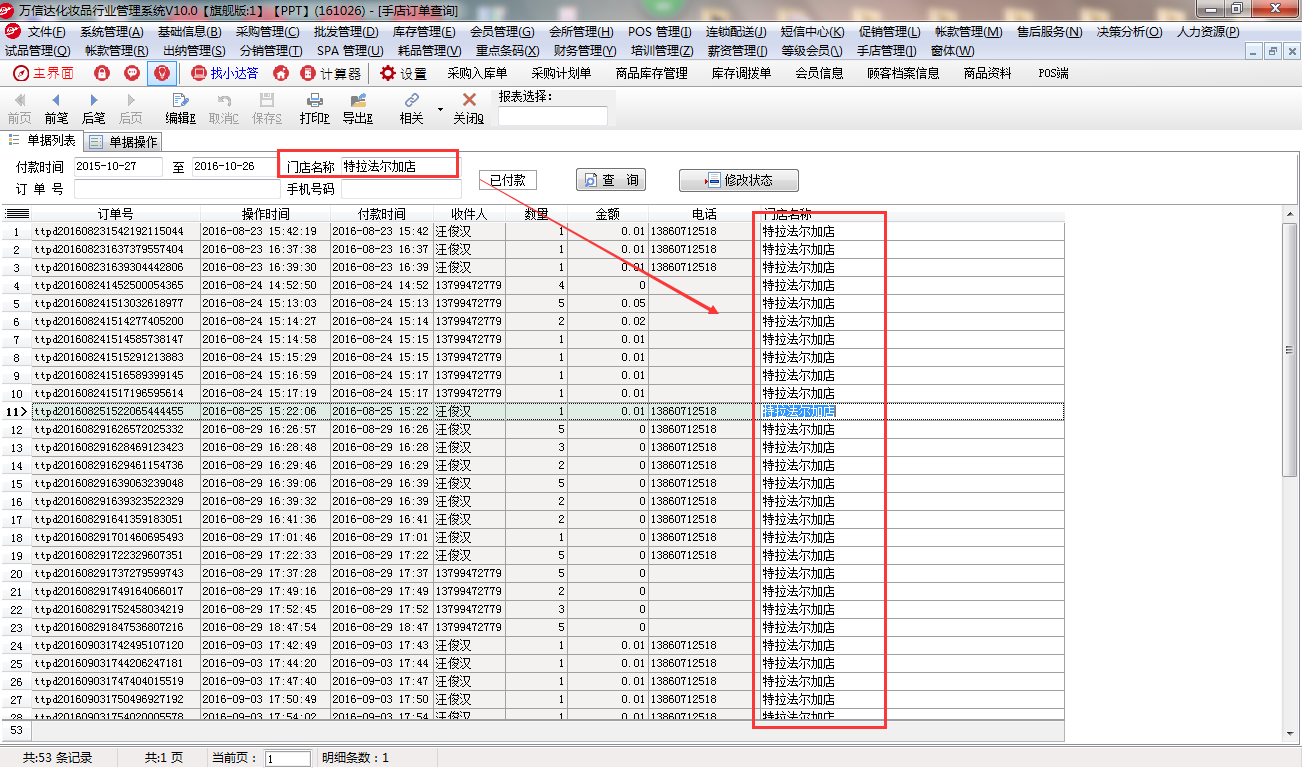This screenshot has height=768, width=1302.
Task: Open the SPA 管理 menu
Action: 349,50
